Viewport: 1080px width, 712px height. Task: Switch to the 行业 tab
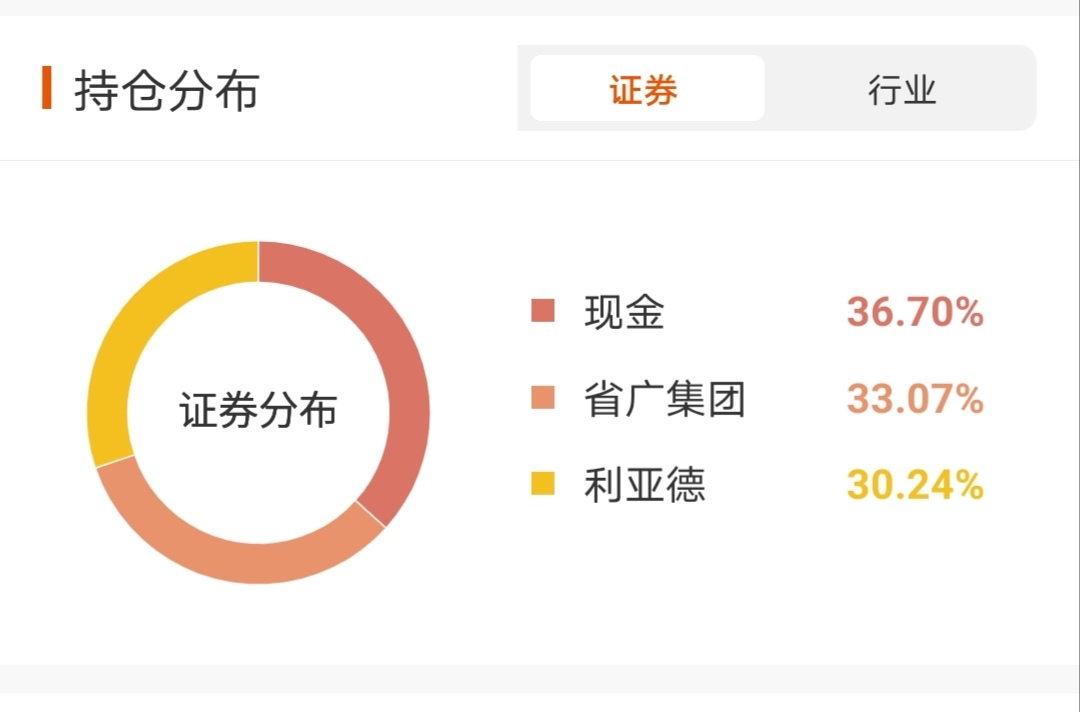click(x=902, y=90)
